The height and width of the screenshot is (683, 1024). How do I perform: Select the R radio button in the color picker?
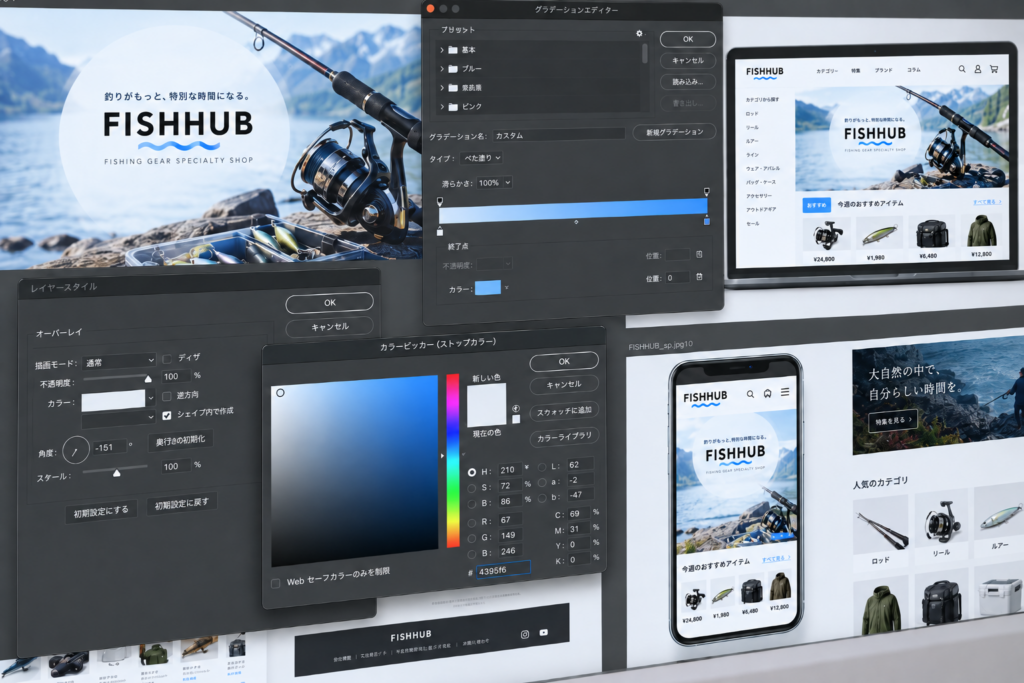pos(472,523)
